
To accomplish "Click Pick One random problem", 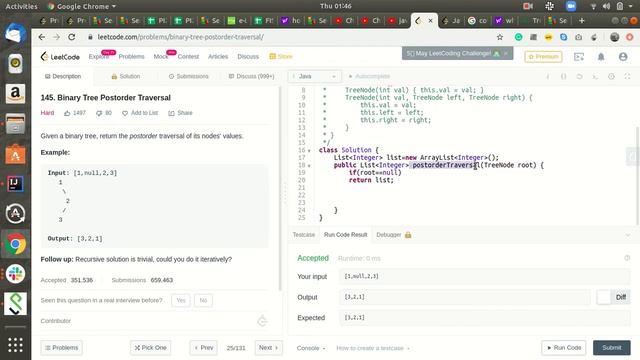I will (x=151, y=348).
